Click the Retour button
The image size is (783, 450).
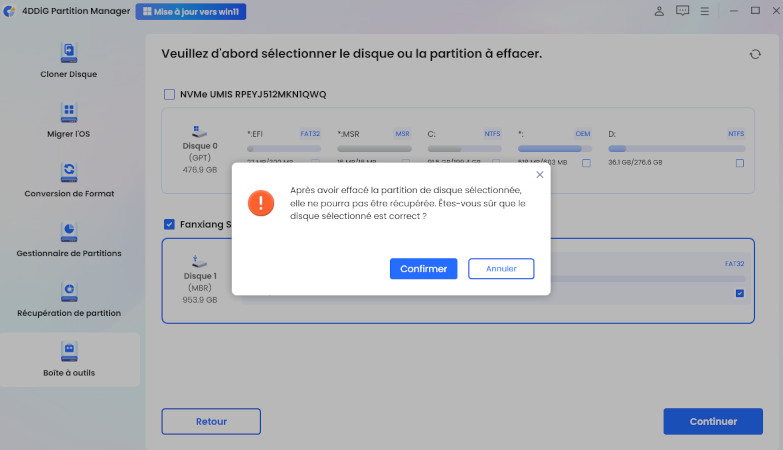[x=211, y=422]
